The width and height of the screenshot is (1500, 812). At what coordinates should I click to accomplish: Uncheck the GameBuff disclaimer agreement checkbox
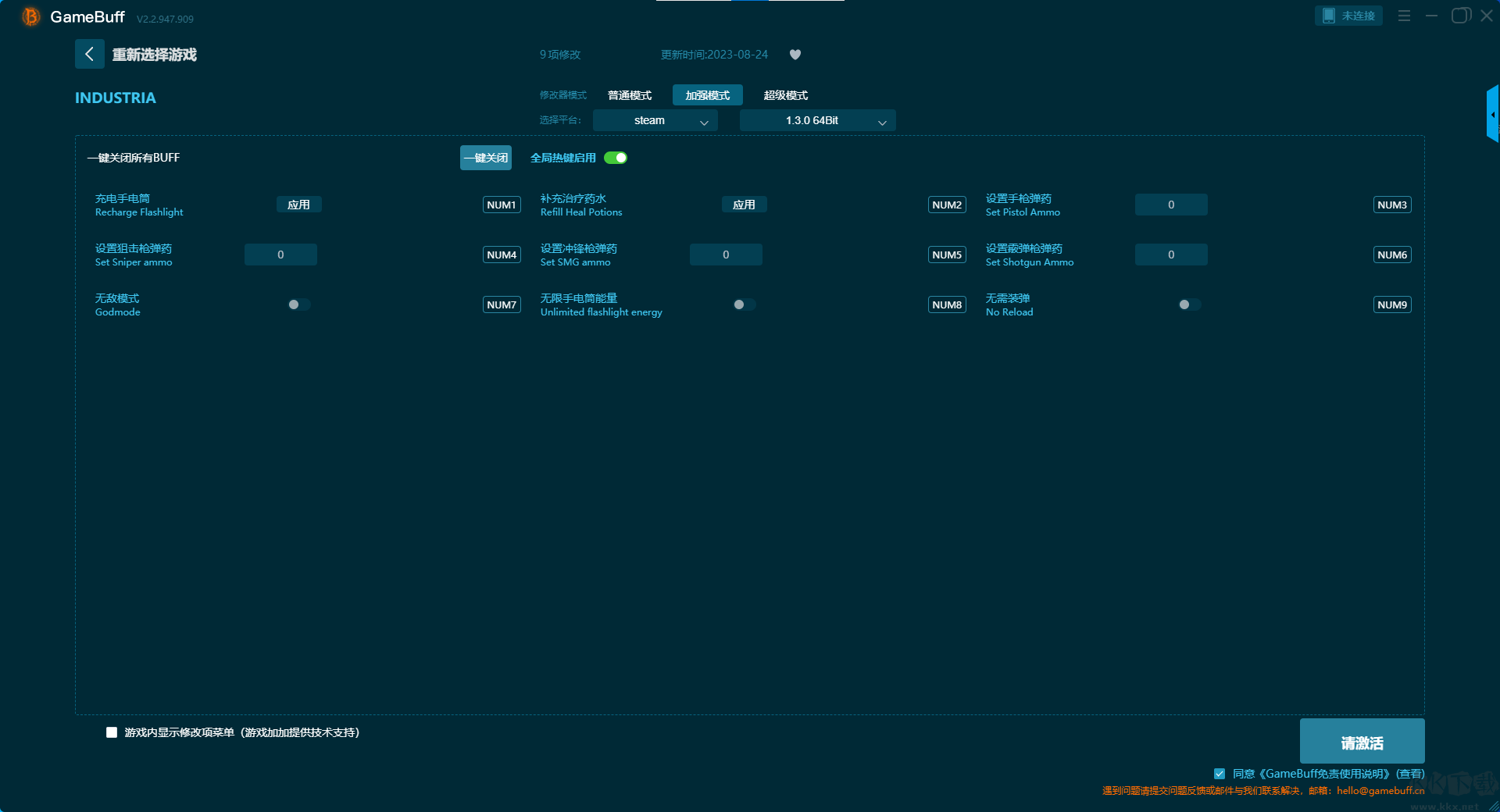coord(1220,774)
